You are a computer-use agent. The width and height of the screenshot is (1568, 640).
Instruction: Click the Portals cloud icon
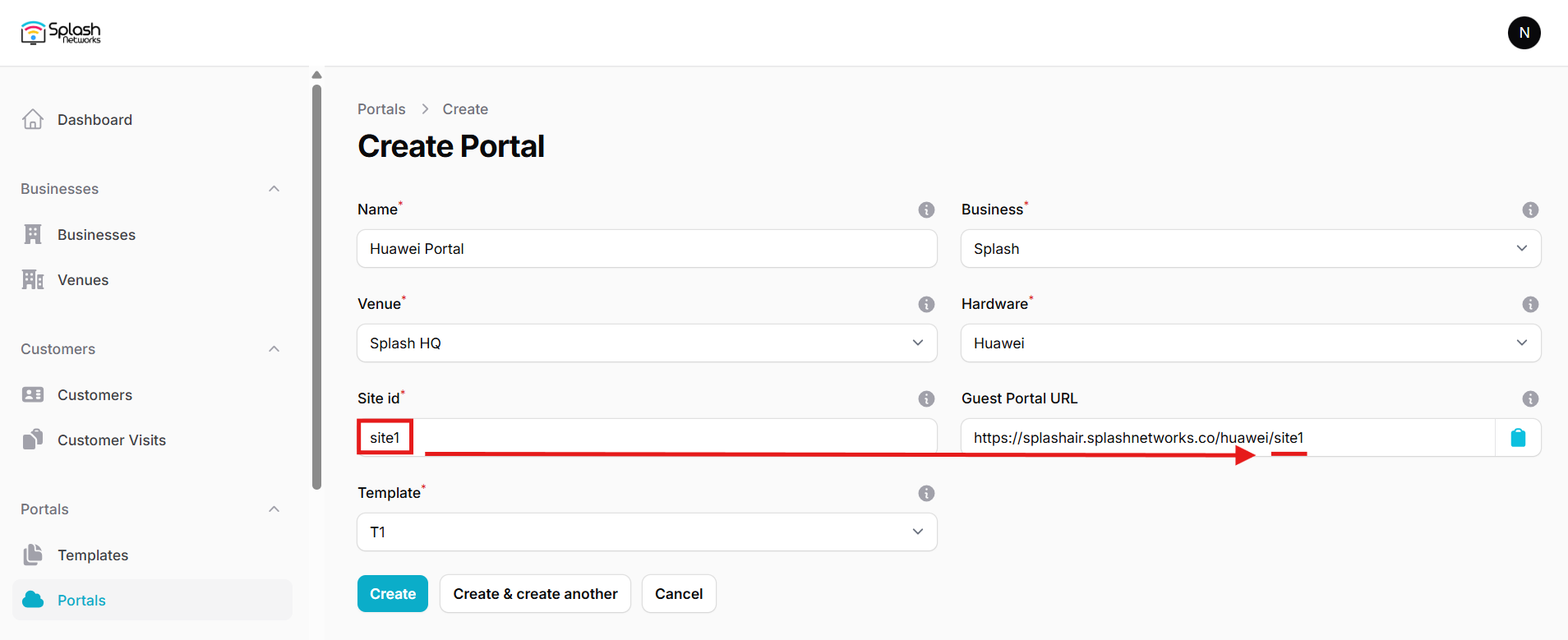click(33, 600)
